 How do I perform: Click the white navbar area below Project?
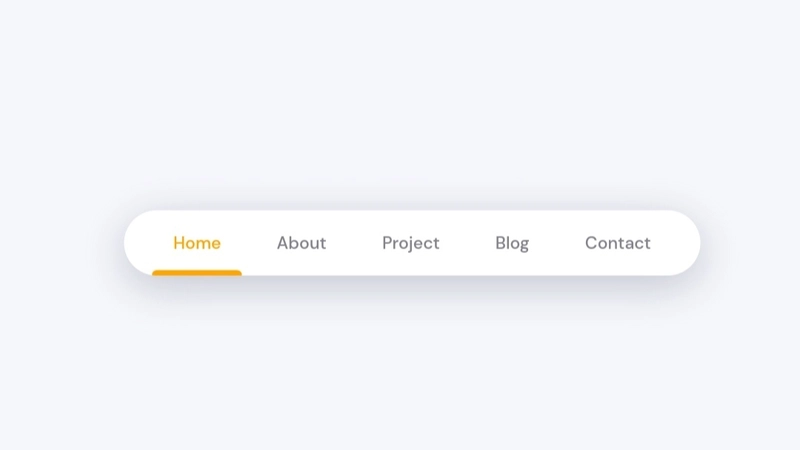(411, 265)
